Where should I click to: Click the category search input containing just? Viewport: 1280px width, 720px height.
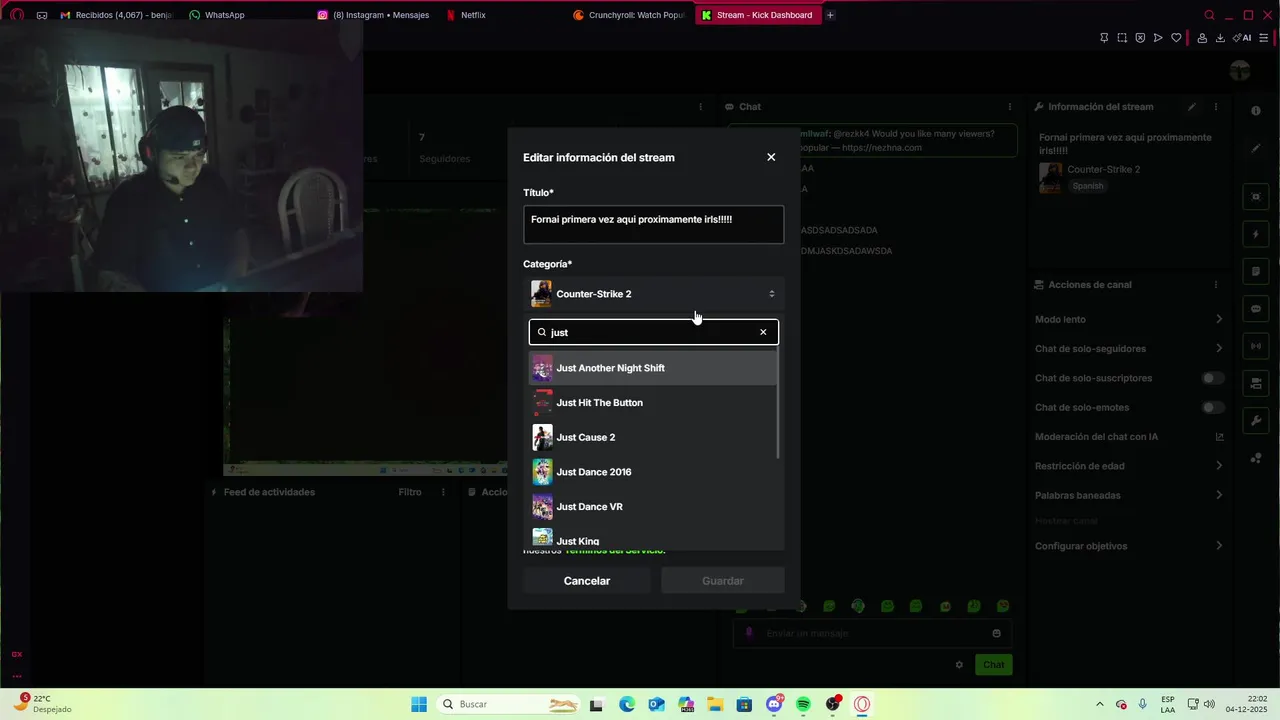tap(652, 332)
